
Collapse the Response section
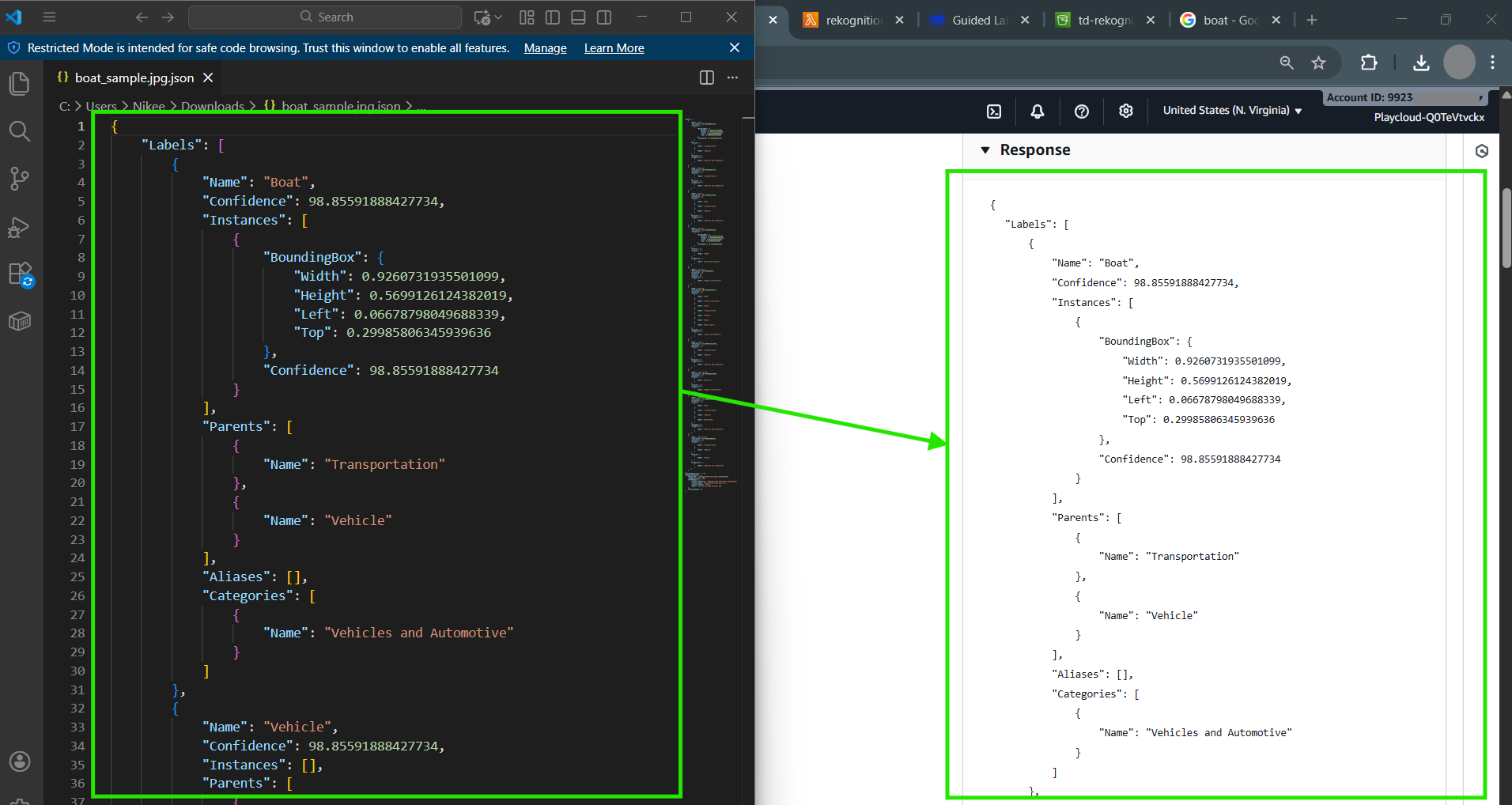coord(985,150)
